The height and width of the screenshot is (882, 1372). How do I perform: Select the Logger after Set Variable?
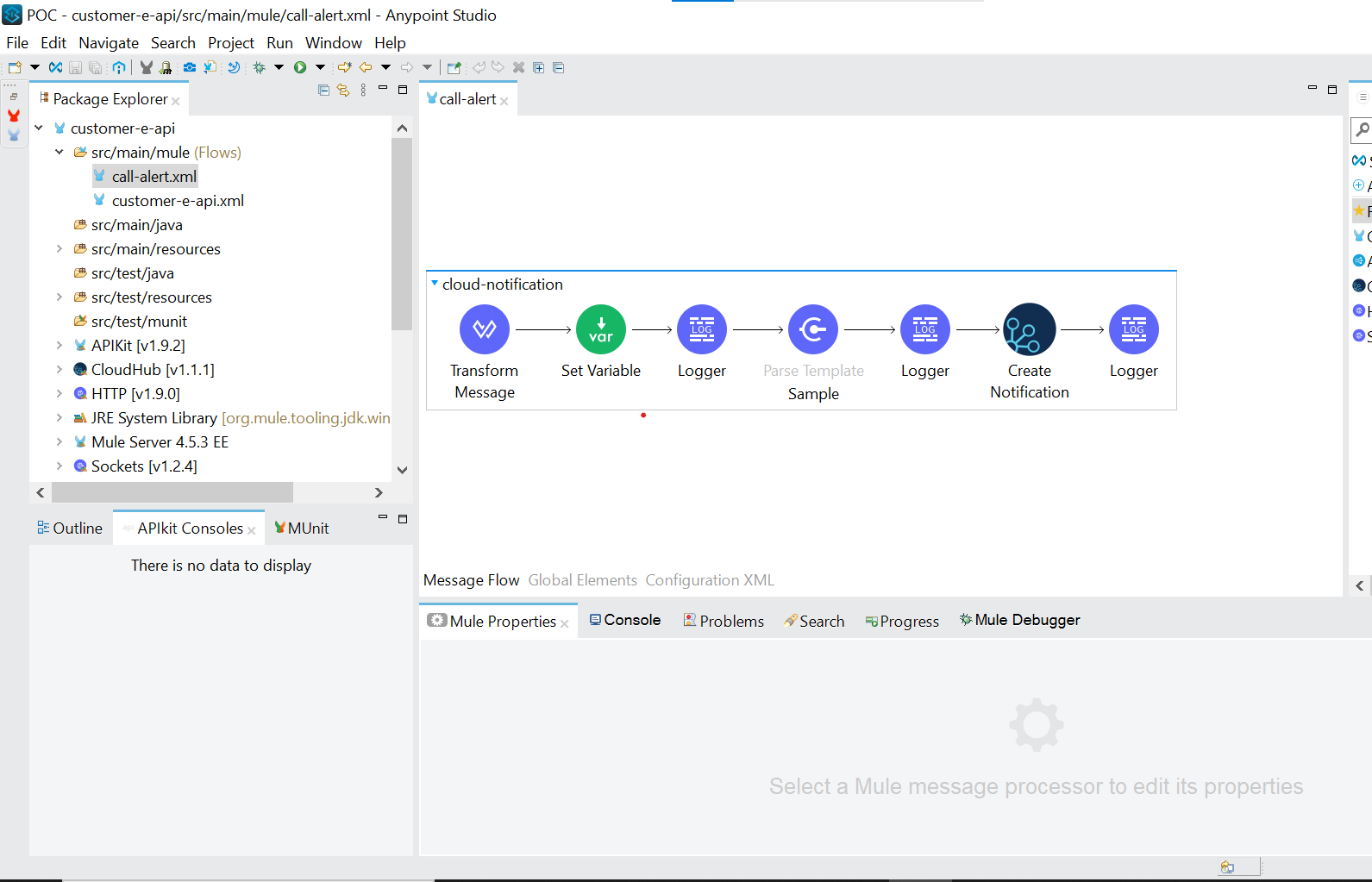point(702,329)
